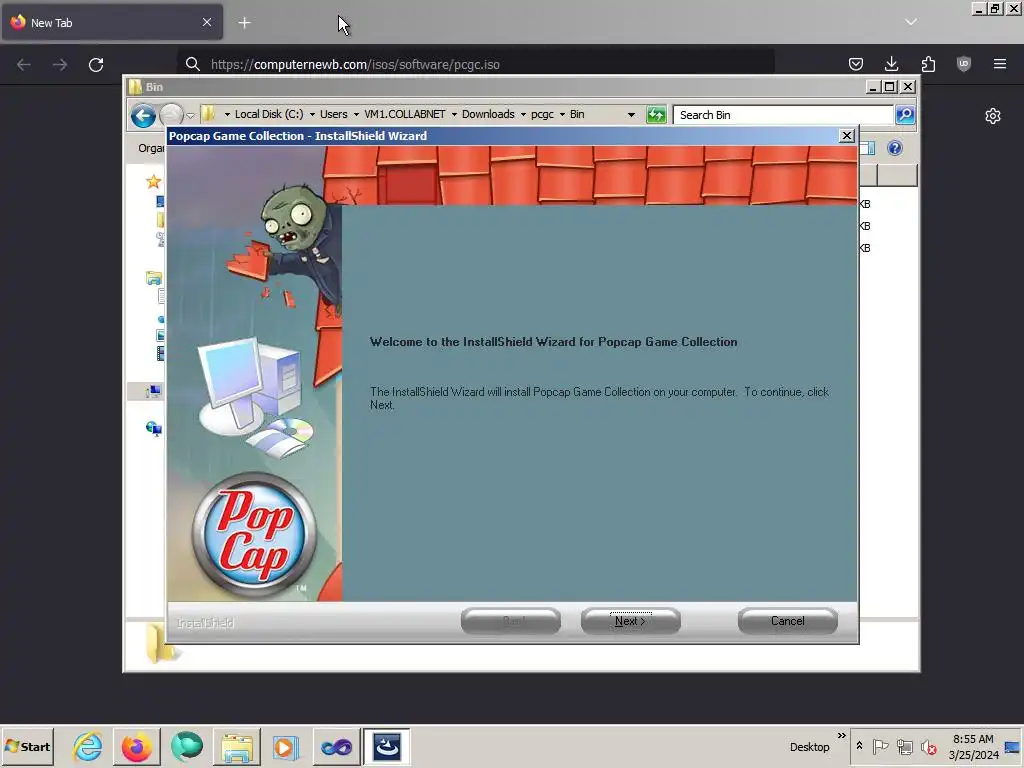Expand dropdown arrow after Users breadcrumb

(x=356, y=115)
